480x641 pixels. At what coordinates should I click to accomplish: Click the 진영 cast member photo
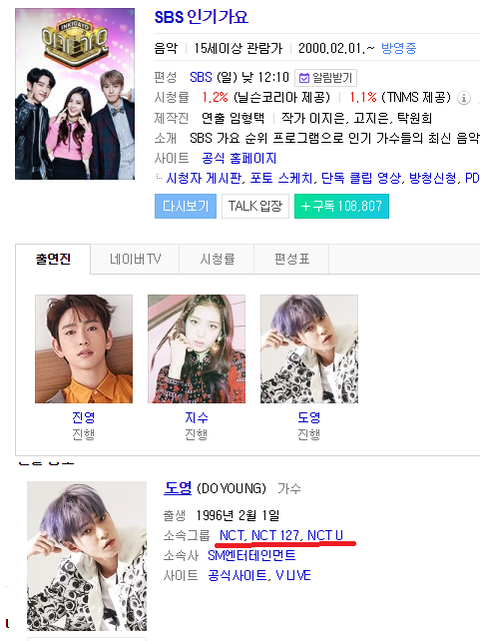[x=84, y=349]
